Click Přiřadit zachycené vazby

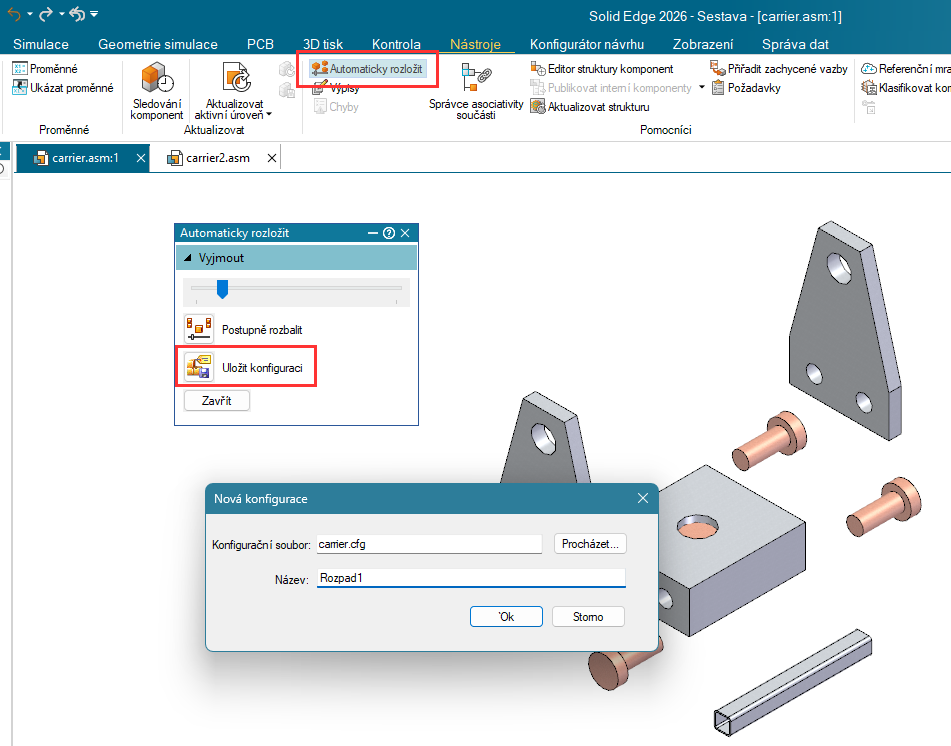(719, 69)
